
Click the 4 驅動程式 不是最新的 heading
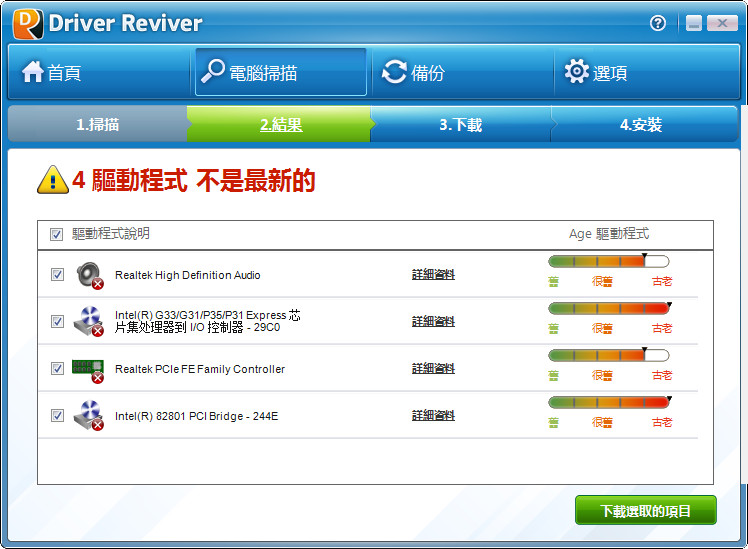click(x=194, y=180)
